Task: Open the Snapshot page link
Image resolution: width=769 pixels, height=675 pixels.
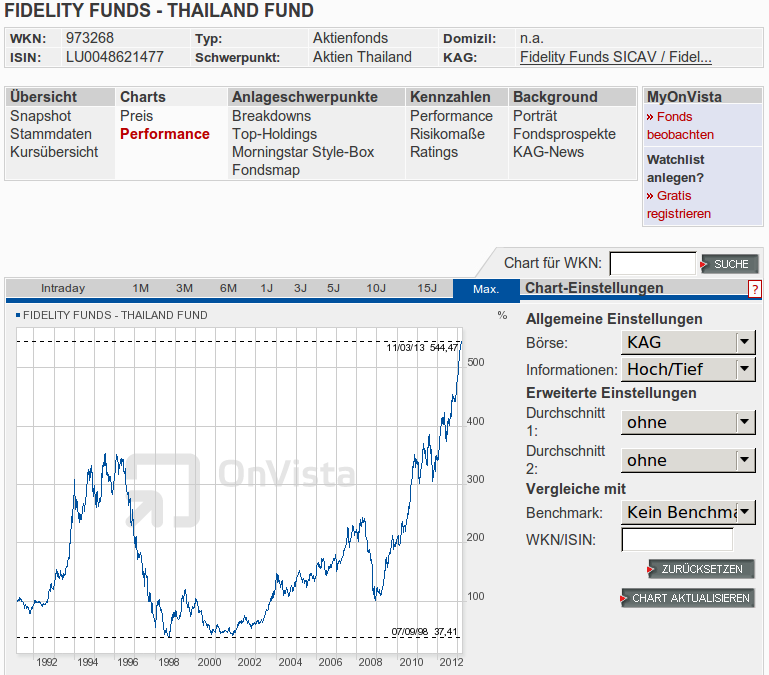Action: pyautogui.click(x=41, y=116)
